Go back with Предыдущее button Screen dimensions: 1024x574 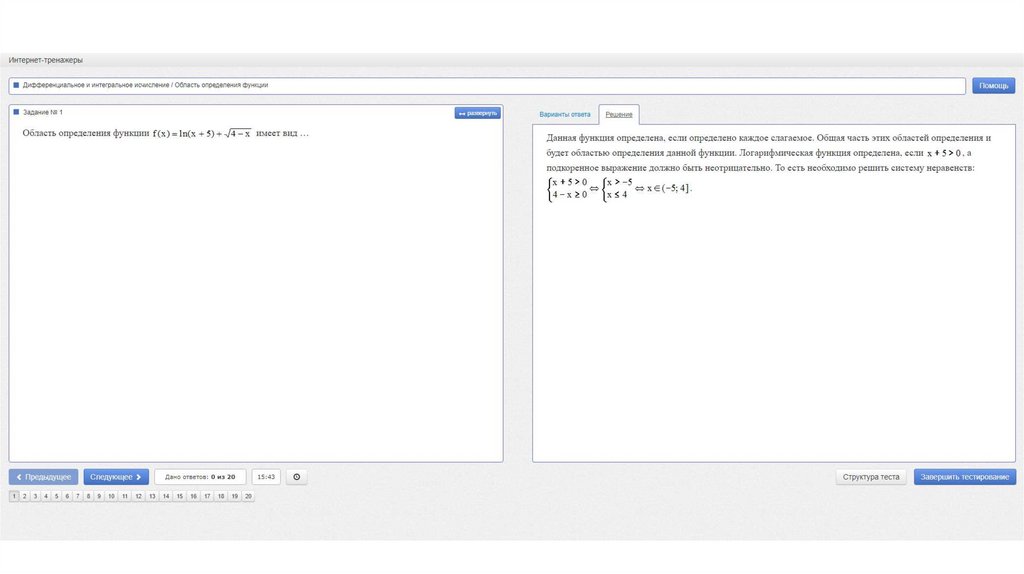tap(44, 477)
